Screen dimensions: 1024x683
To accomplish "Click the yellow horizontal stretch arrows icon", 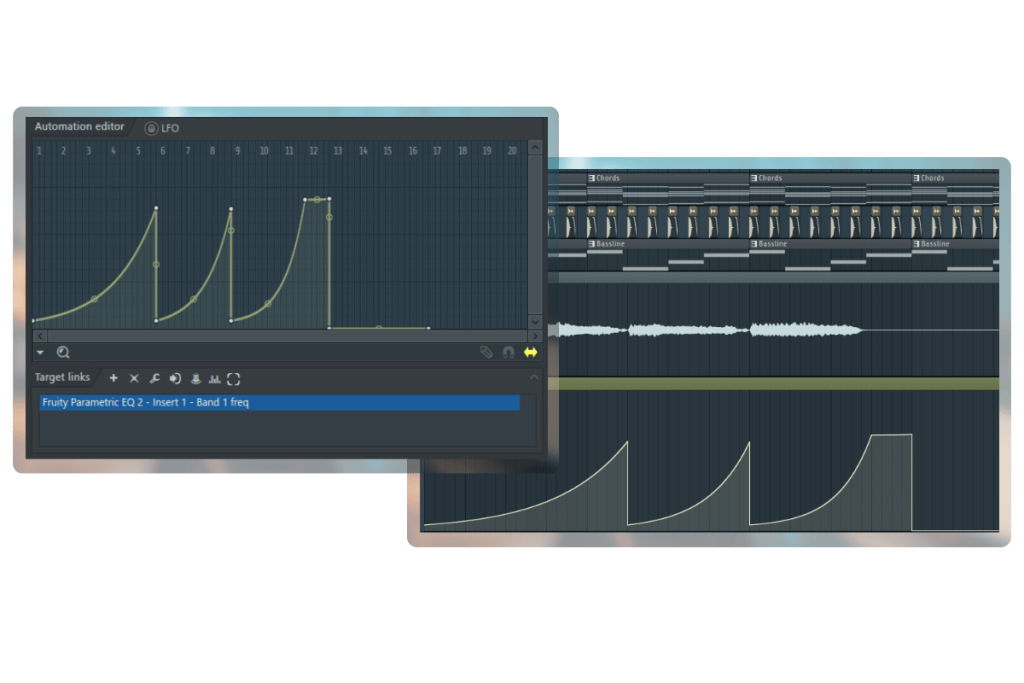I will click(x=530, y=352).
